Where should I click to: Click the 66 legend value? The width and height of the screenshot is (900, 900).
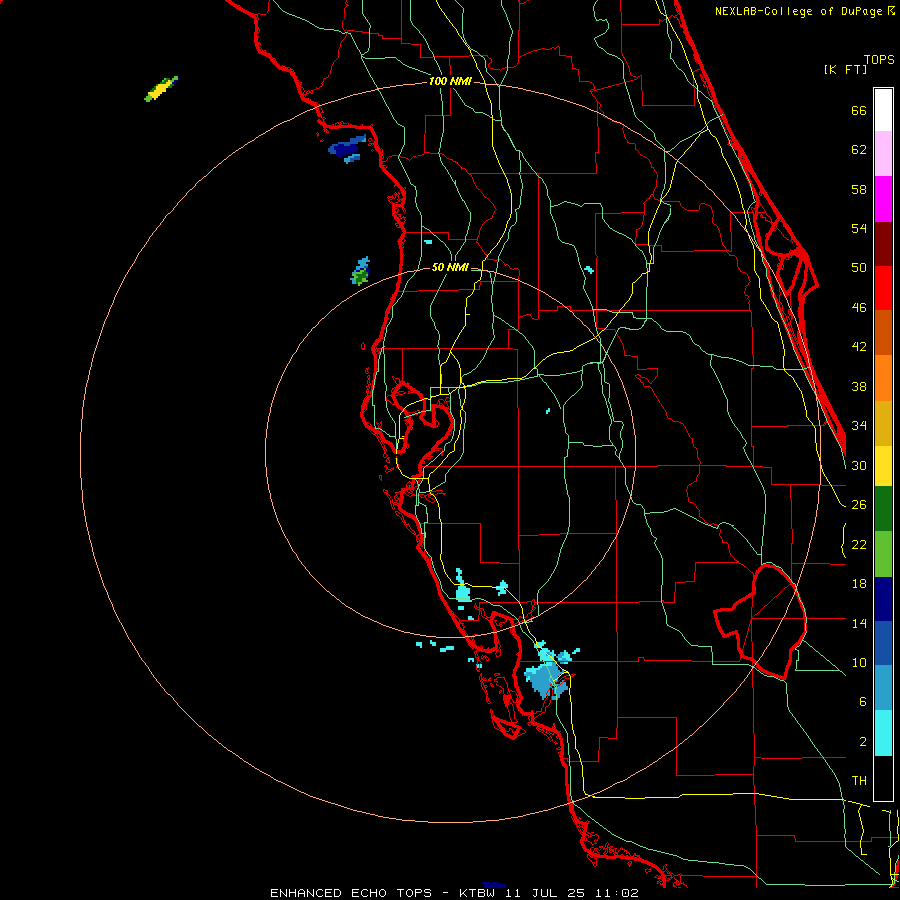pos(859,110)
